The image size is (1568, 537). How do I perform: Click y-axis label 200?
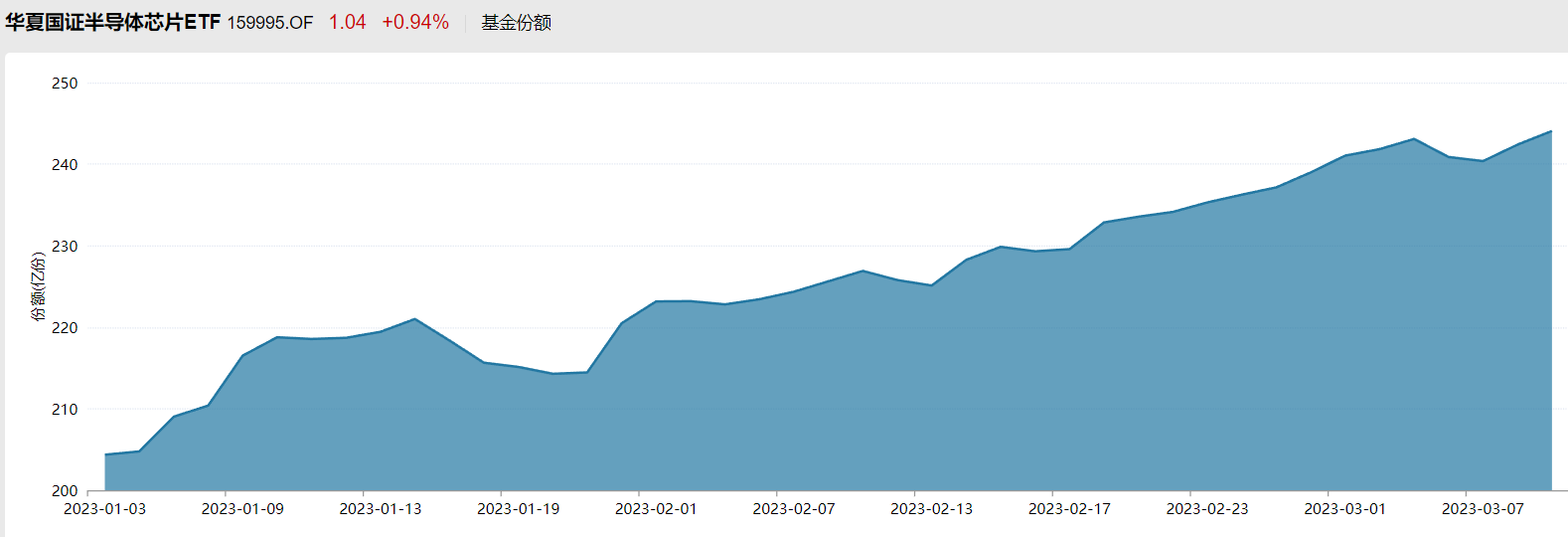65,491
